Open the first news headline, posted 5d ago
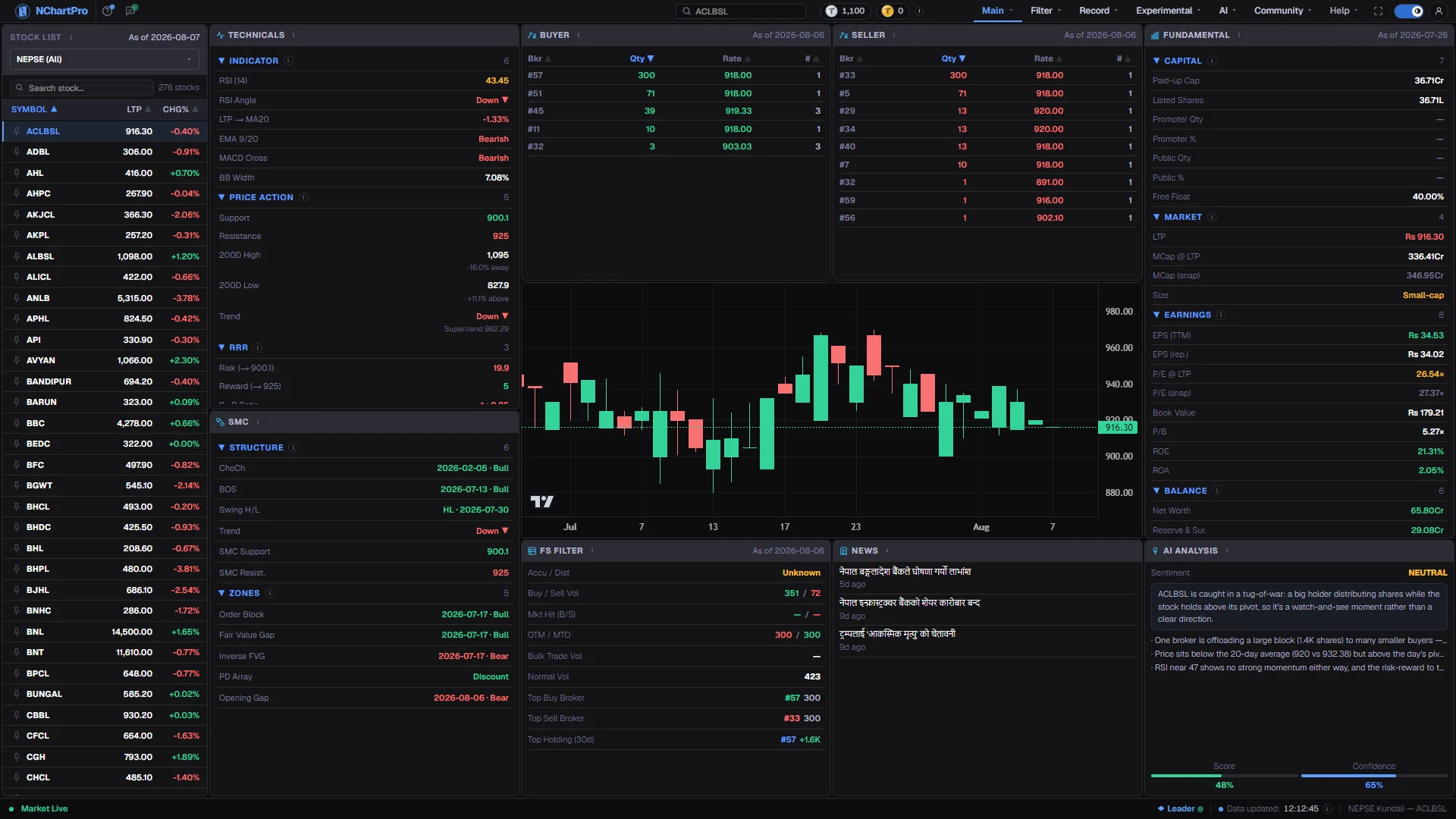 click(x=905, y=572)
